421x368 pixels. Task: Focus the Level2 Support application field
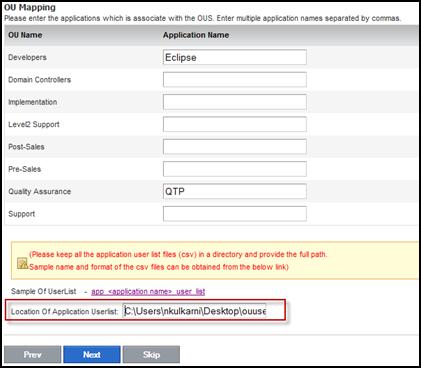click(x=235, y=124)
